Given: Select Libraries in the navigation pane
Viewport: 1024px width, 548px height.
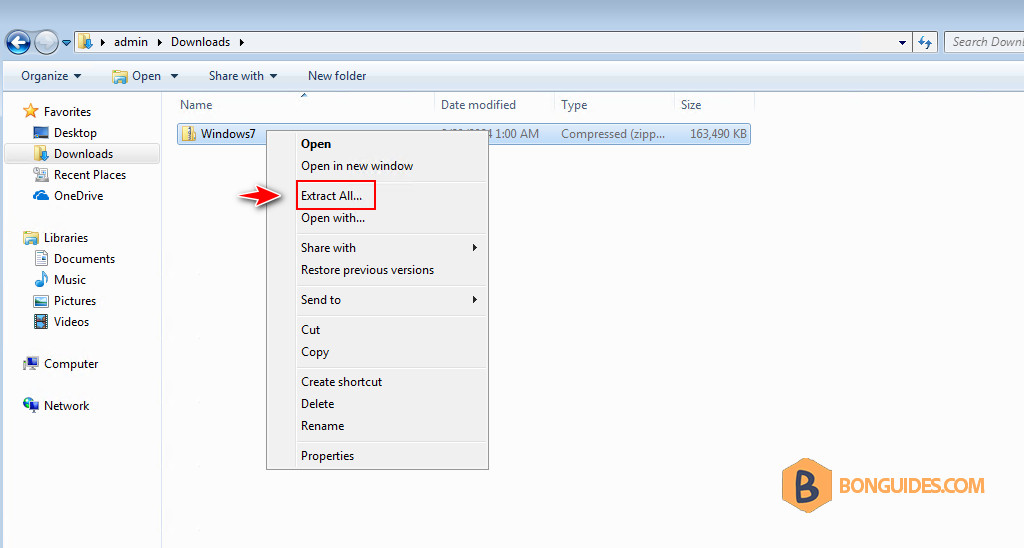Looking at the screenshot, I should tap(66, 238).
